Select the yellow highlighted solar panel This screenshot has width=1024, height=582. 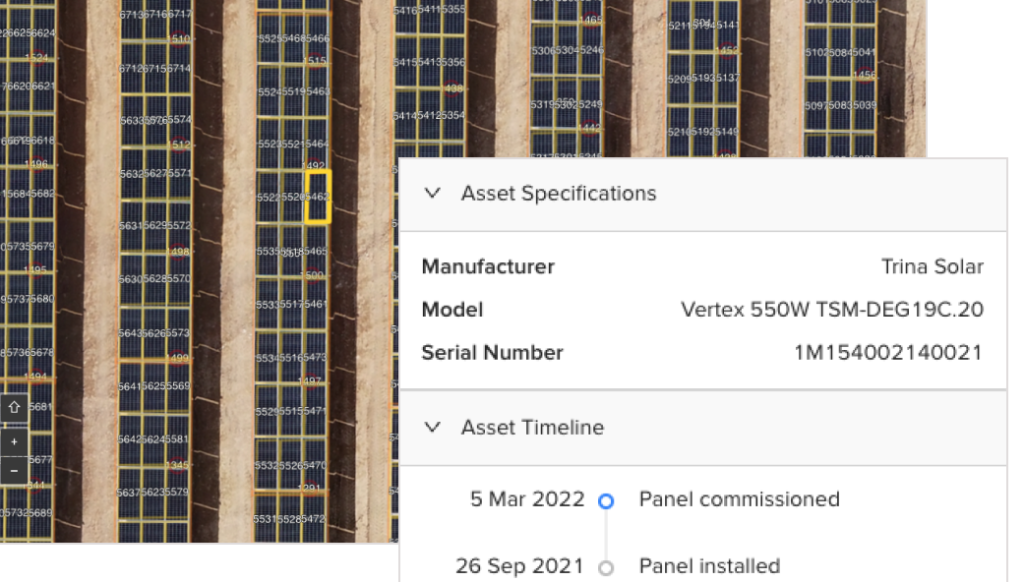tap(318, 196)
